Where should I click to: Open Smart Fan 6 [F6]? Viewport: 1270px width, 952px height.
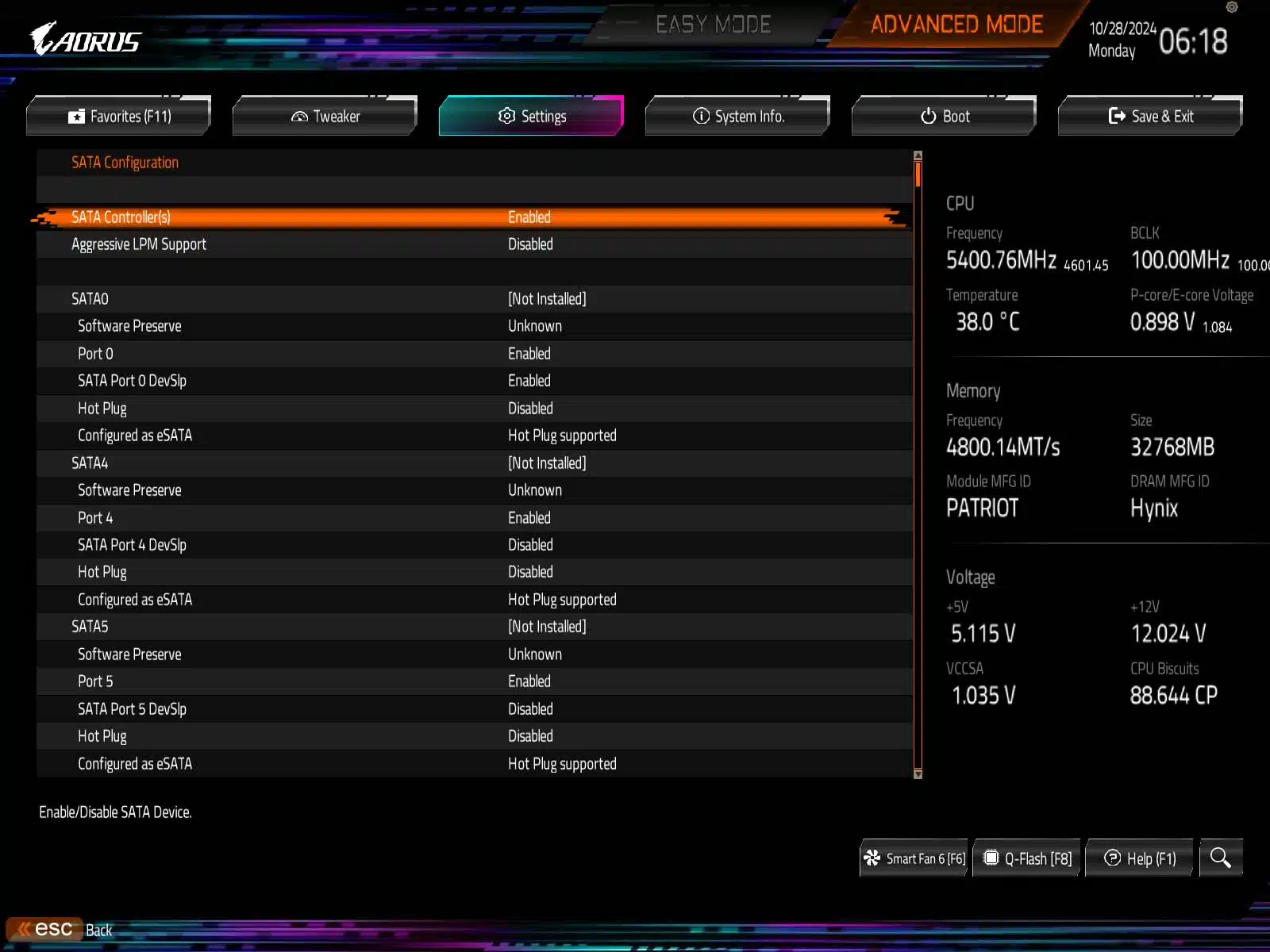[914, 858]
